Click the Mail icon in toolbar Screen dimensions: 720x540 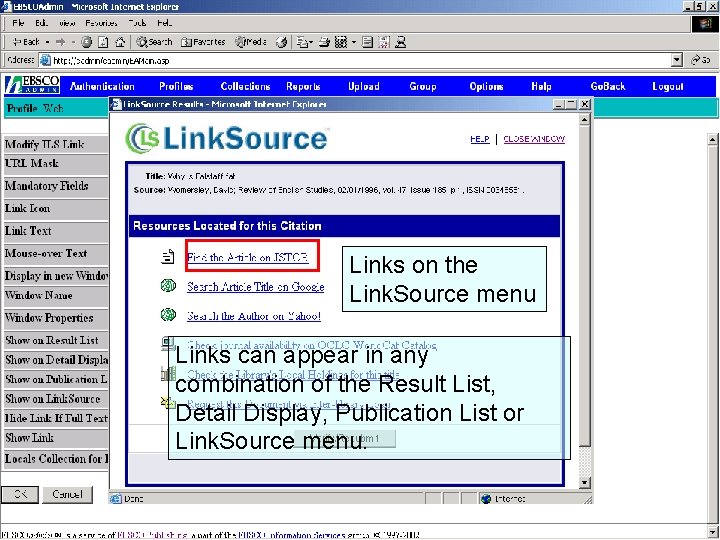[x=304, y=42]
